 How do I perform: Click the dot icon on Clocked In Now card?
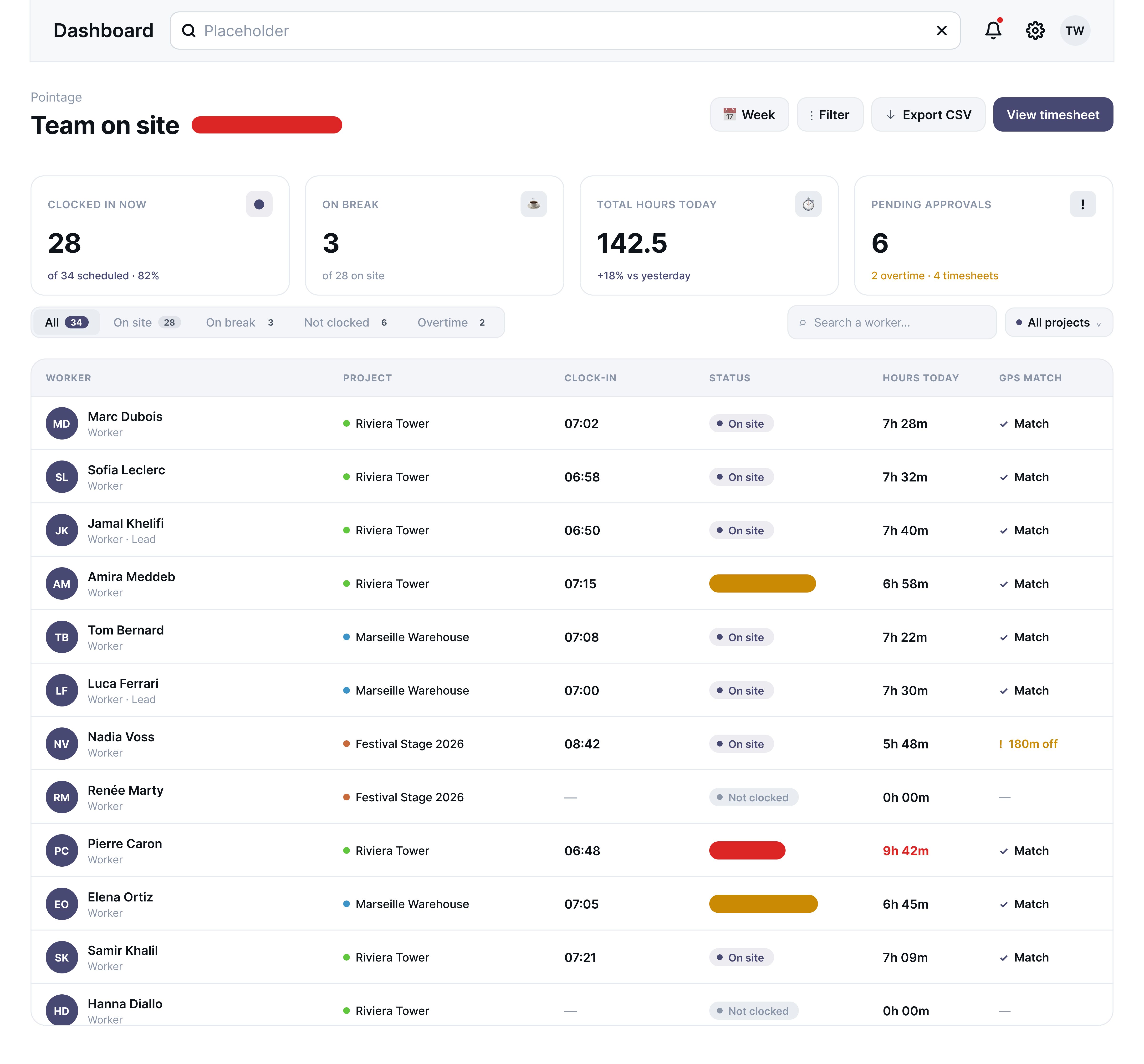pyautogui.click(x=259, y=204)
